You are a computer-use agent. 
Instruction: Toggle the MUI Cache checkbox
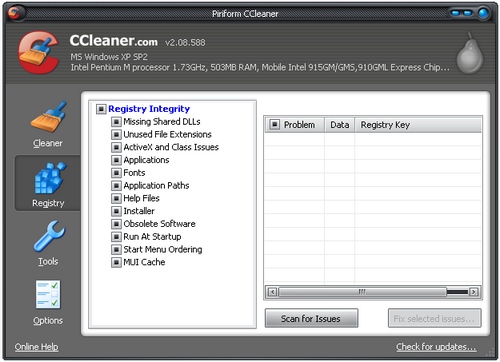tap(116, 262)
